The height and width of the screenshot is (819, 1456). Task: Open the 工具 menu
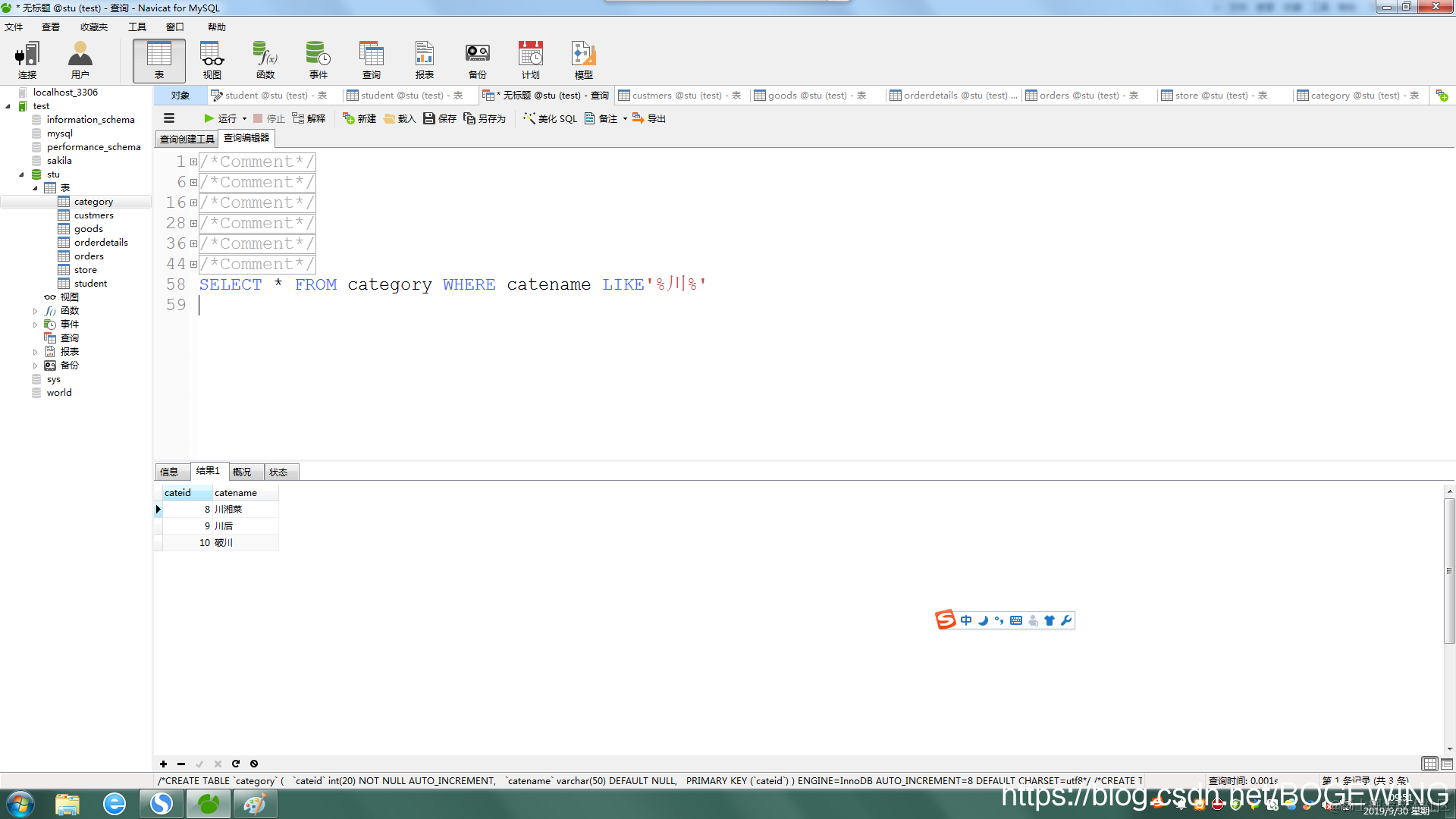point(136,27)
